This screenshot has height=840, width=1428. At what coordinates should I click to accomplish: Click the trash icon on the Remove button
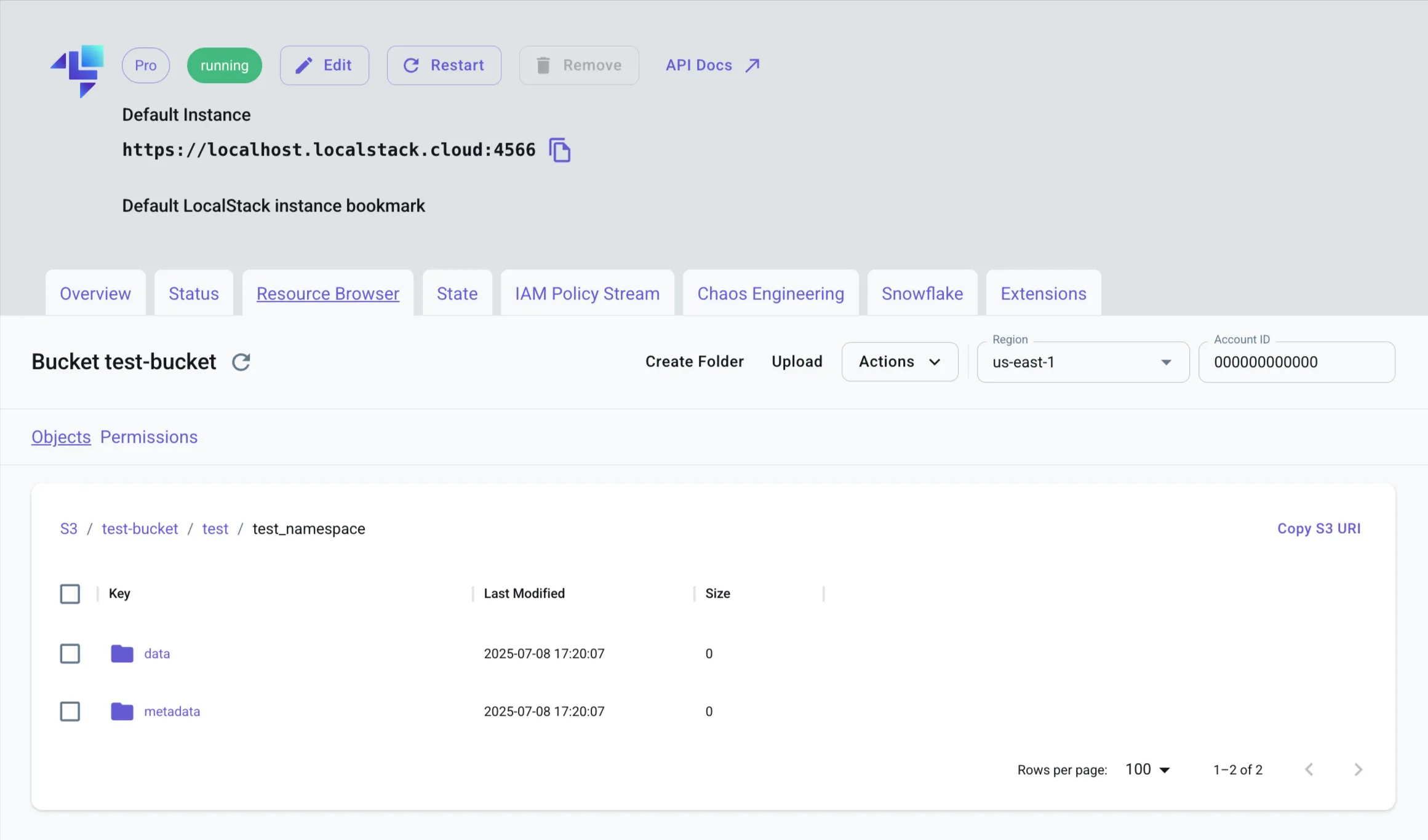[x=543, y=65]
